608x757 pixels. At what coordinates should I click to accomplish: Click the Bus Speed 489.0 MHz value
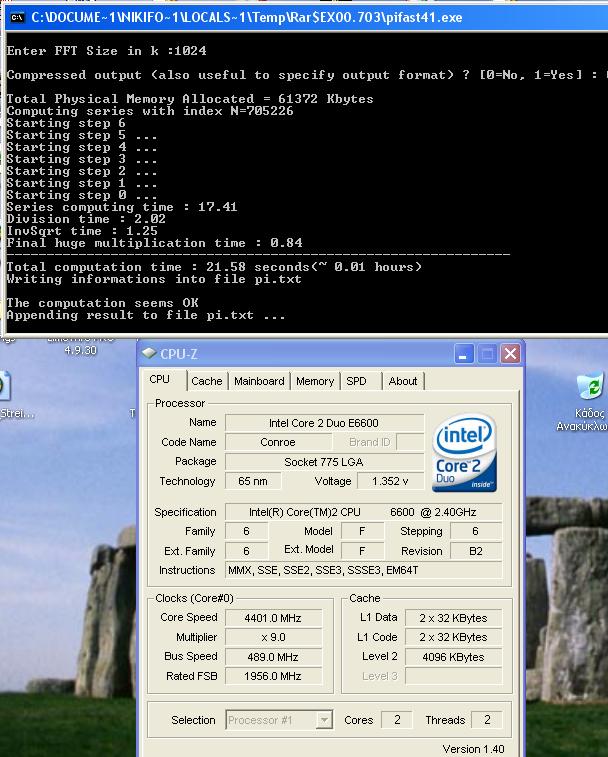[273, 657]
